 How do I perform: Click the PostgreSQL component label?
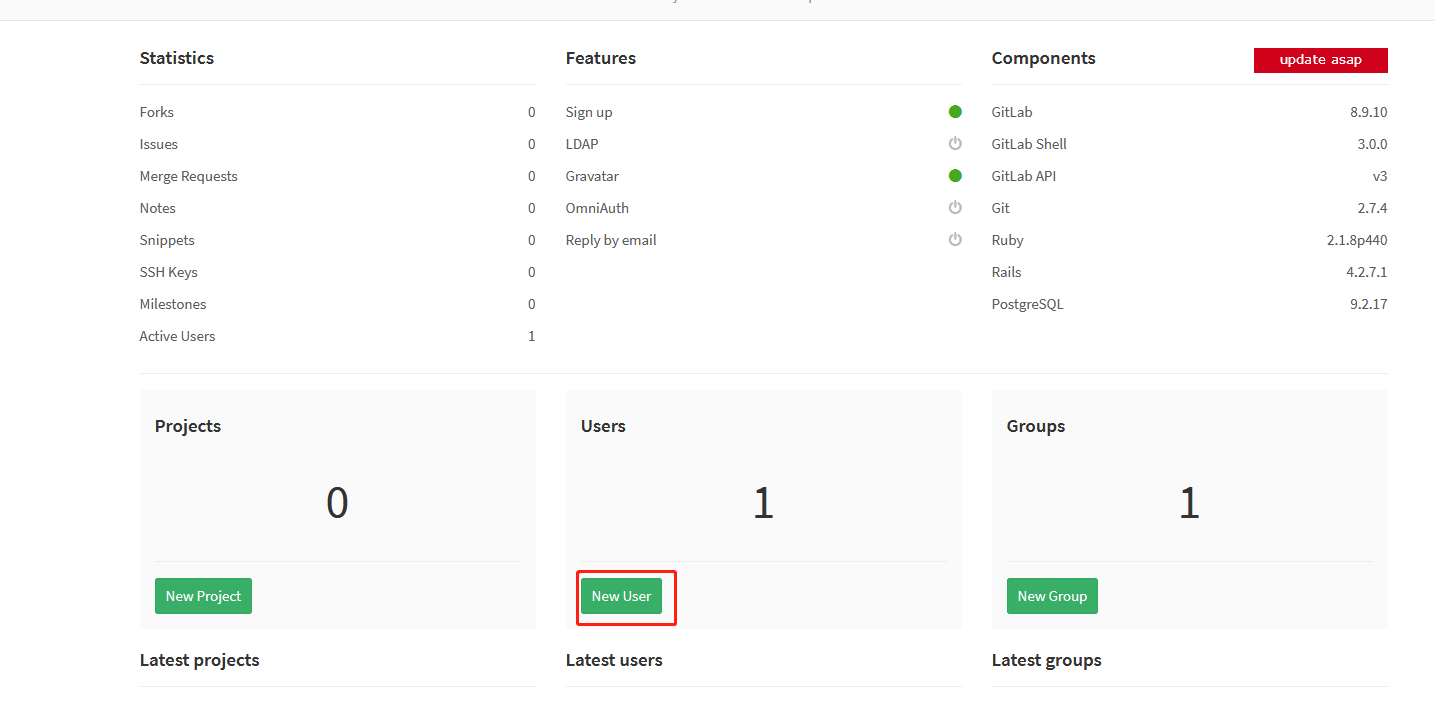pyautogui.click(x=1028, y=304)
